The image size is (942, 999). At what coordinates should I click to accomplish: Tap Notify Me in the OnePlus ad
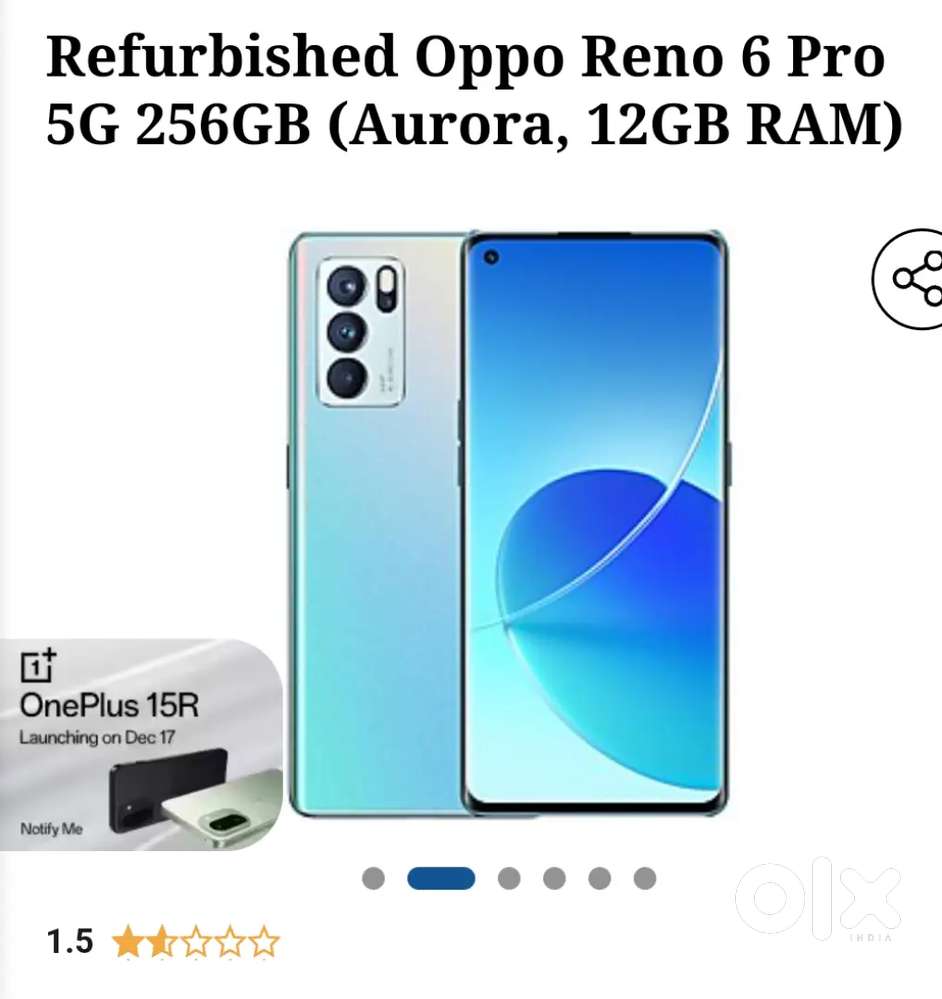pyautogui.click(x=52, y=829)
